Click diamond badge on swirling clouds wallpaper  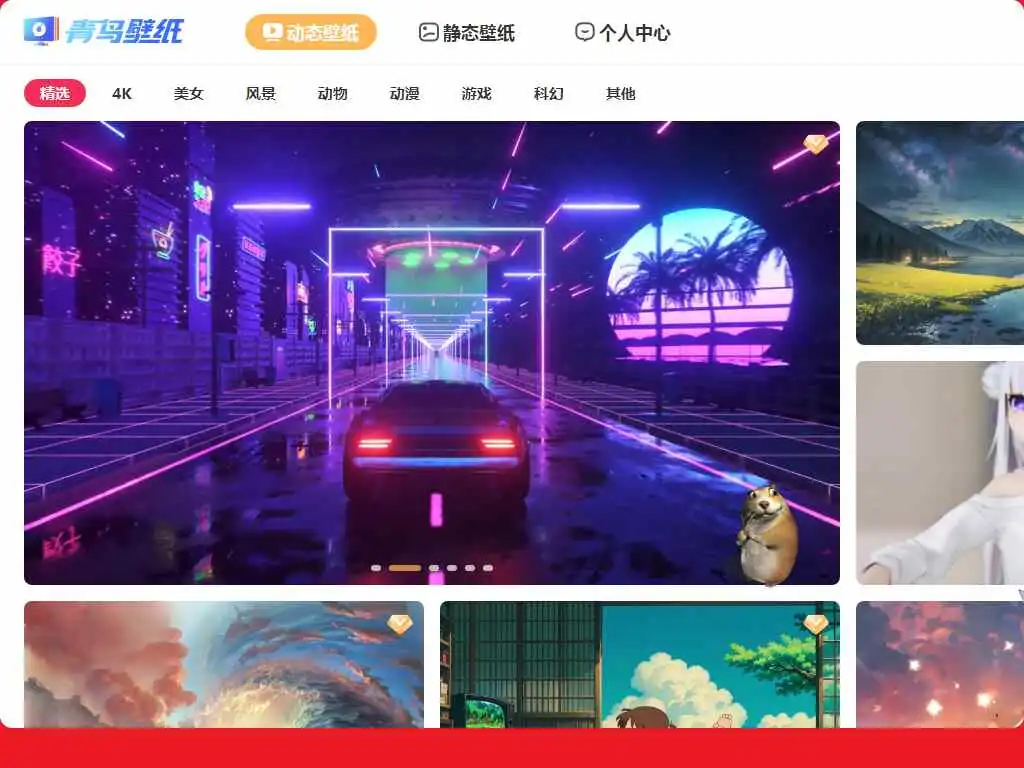click(400, 624)
